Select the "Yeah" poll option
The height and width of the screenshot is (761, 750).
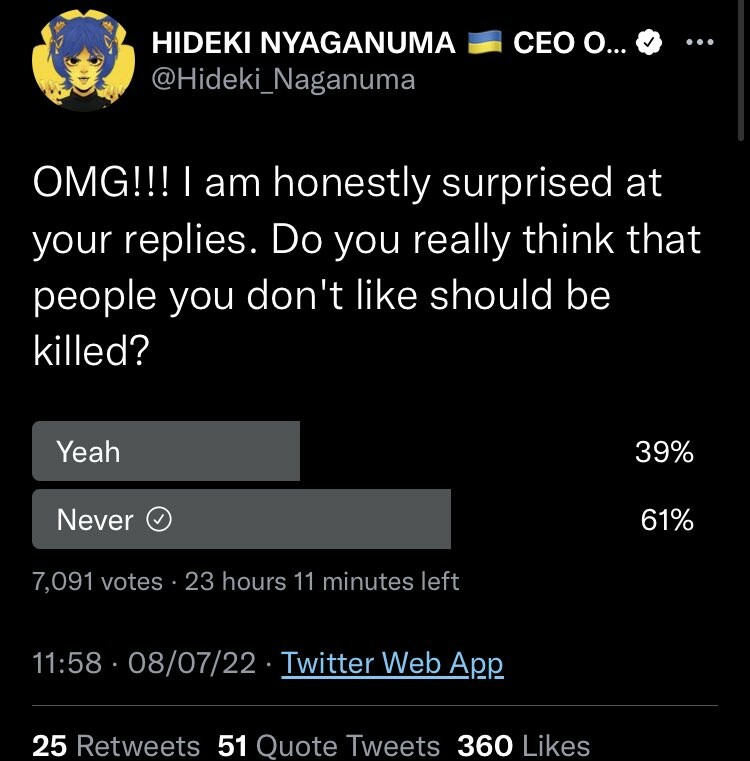[166, 452]
